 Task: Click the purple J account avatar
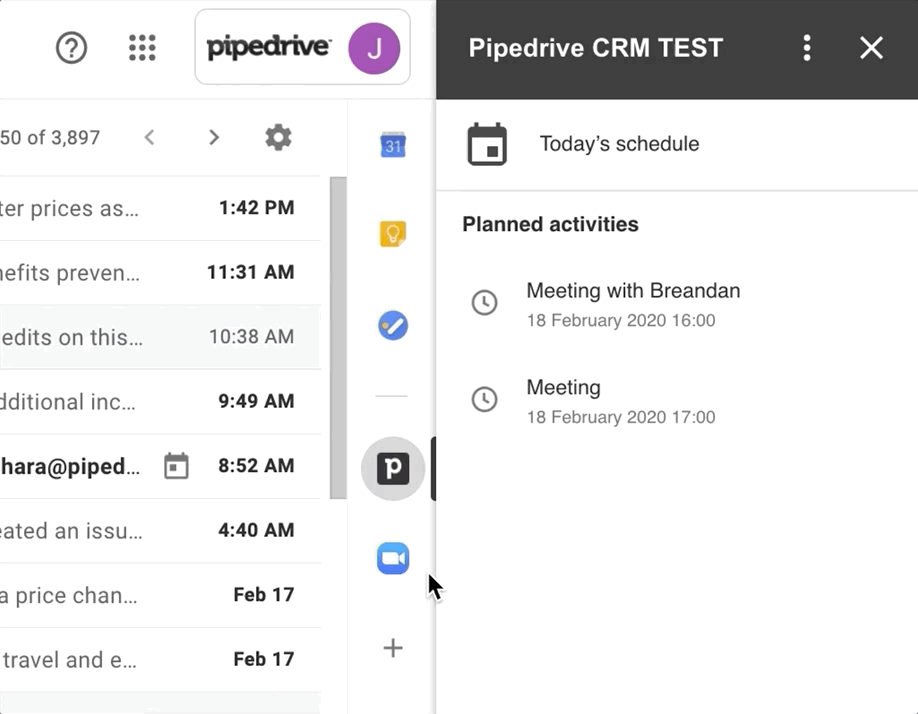pos(373,48)
